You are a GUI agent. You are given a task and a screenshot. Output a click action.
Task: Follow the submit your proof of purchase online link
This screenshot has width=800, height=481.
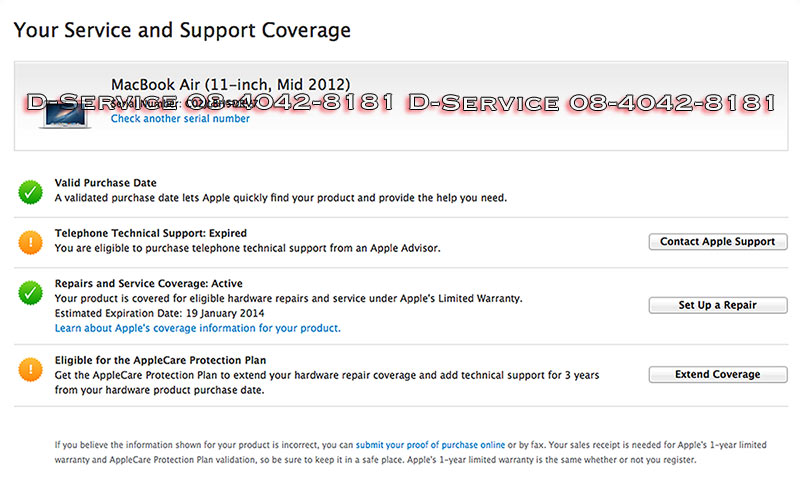[x=430, y=443]
